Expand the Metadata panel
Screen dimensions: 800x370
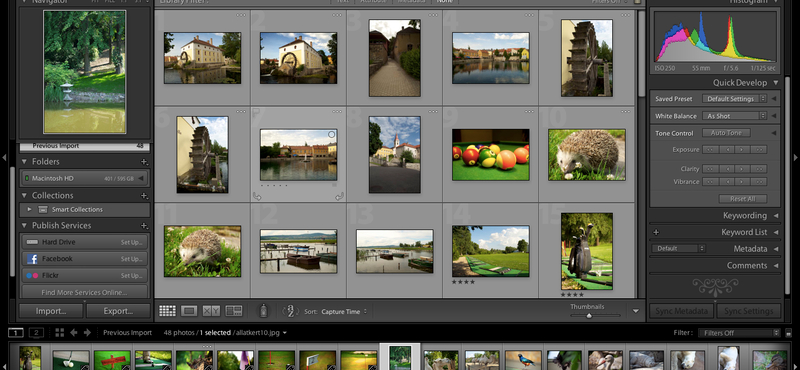(x=776, y=249)
